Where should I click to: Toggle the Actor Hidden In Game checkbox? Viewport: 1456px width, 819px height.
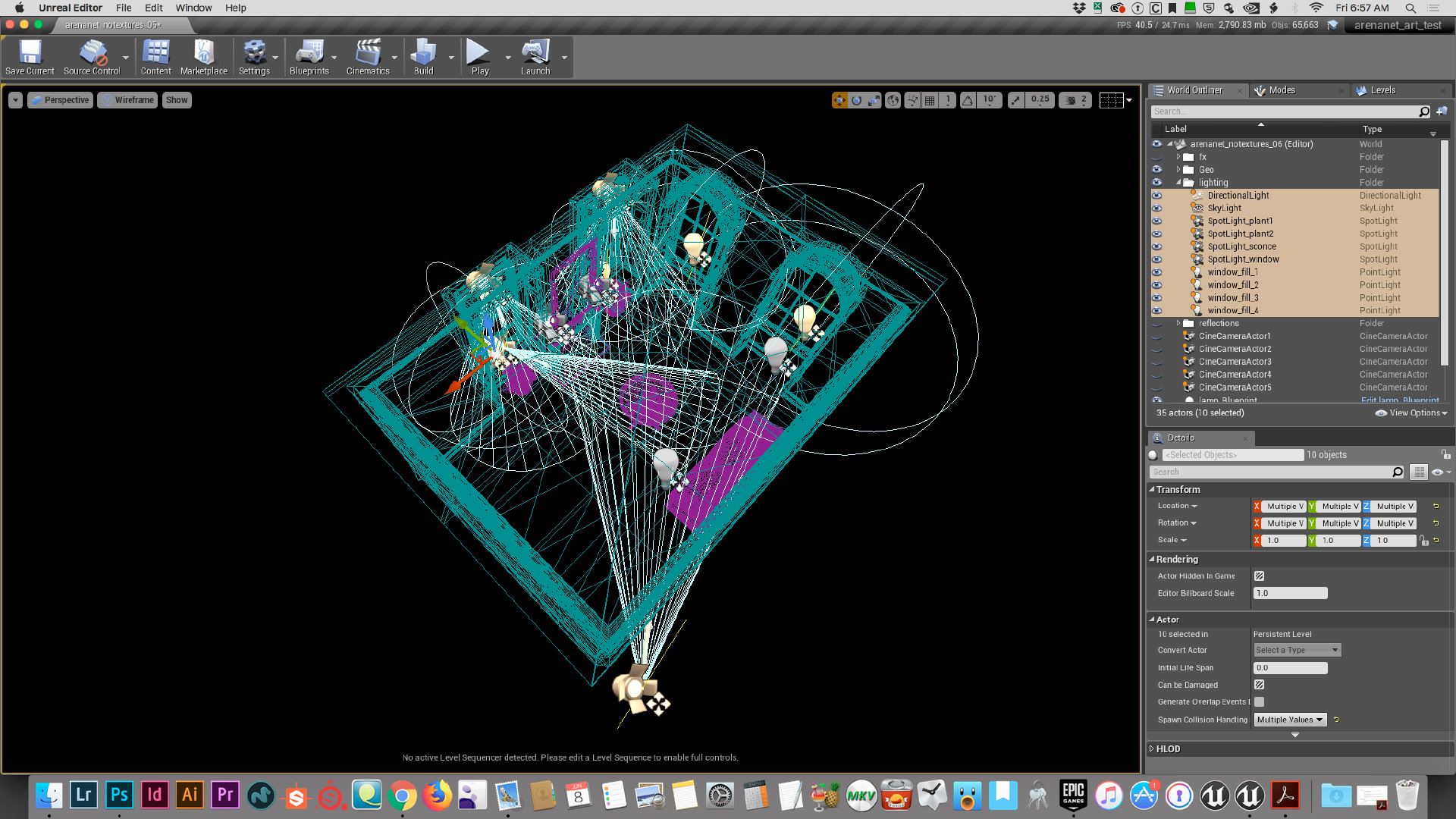(1259, 576)
